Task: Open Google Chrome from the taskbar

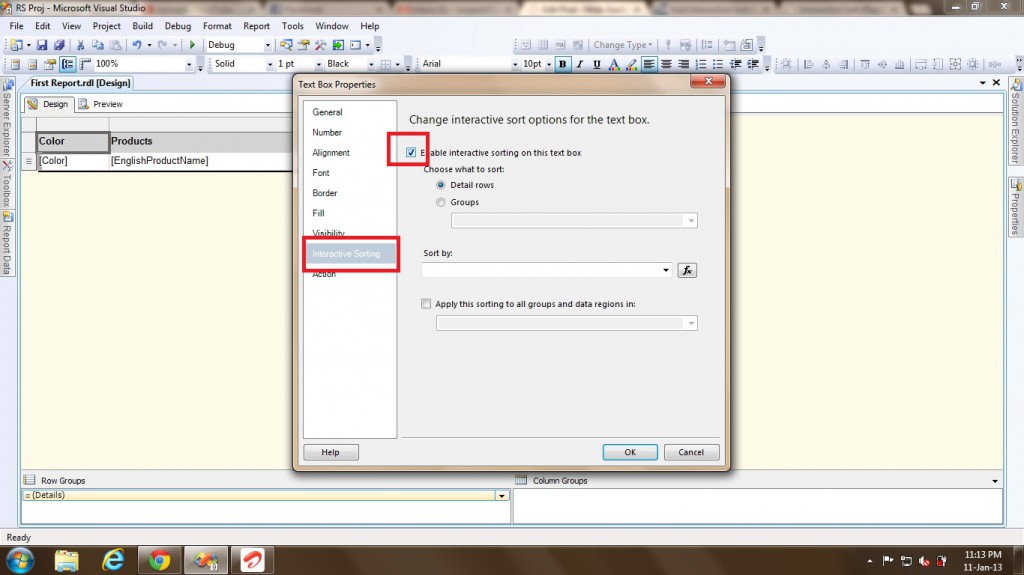Action: pos(160,559)
